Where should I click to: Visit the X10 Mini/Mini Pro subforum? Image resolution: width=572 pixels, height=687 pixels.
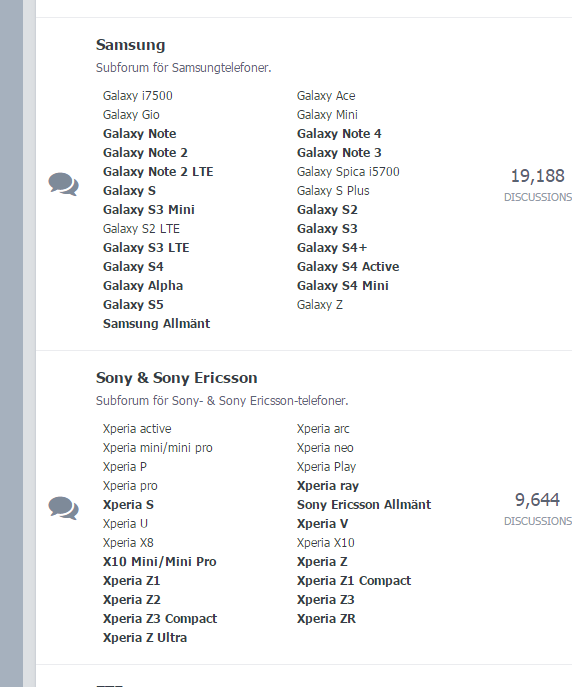[159, 562]
